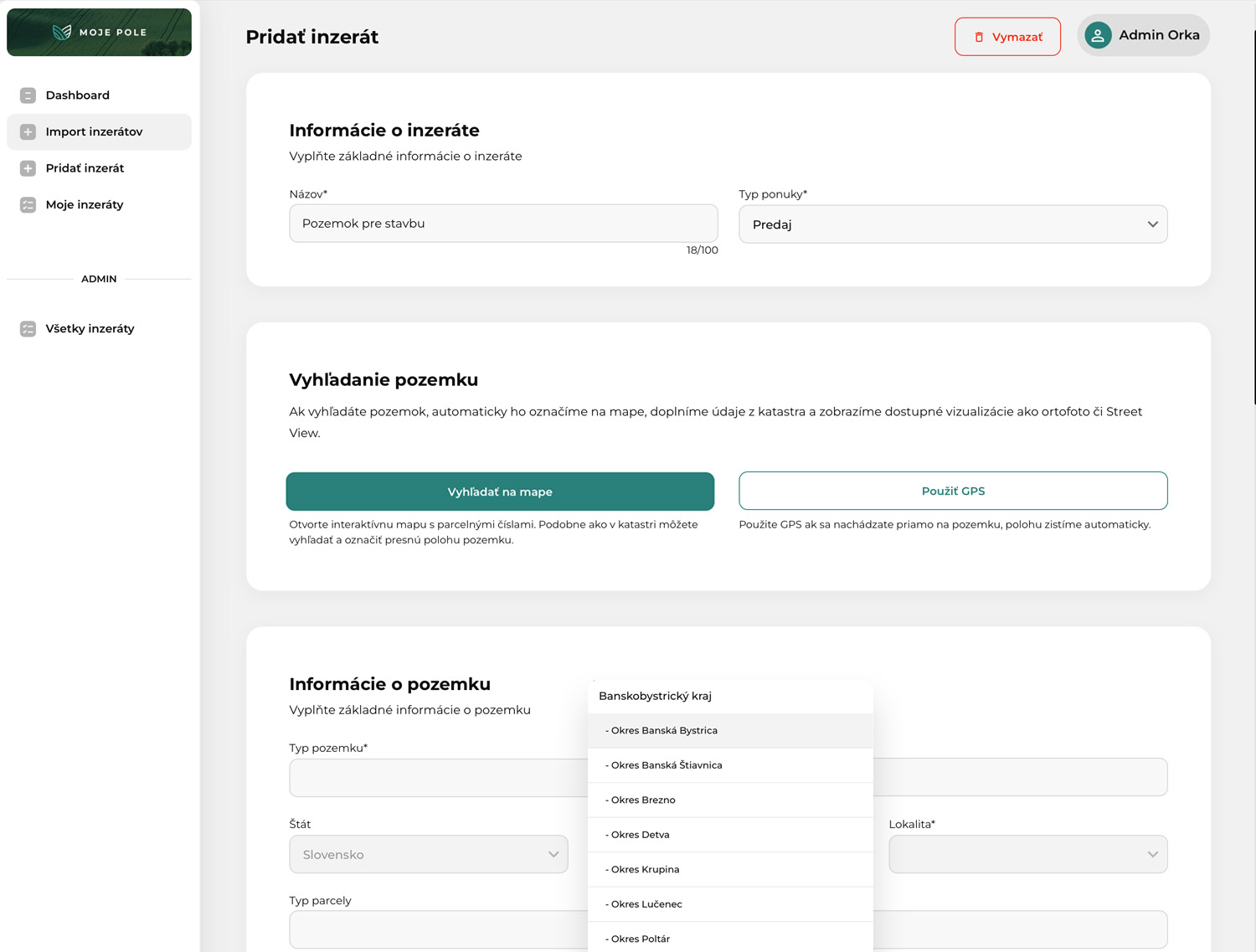Screen dimensions: 1256x952
Task: Click the Typ pozemku field
Action: click(437, 778)
